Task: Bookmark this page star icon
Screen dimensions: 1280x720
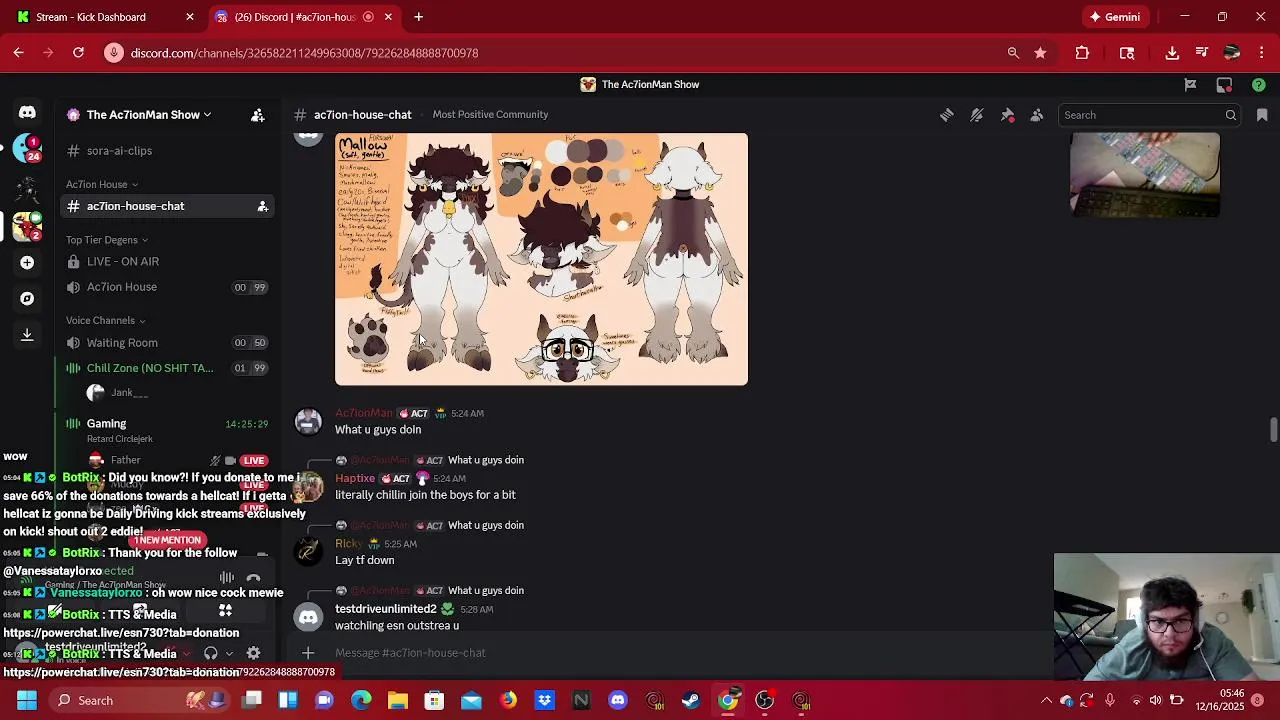Action: [1040, 53]
